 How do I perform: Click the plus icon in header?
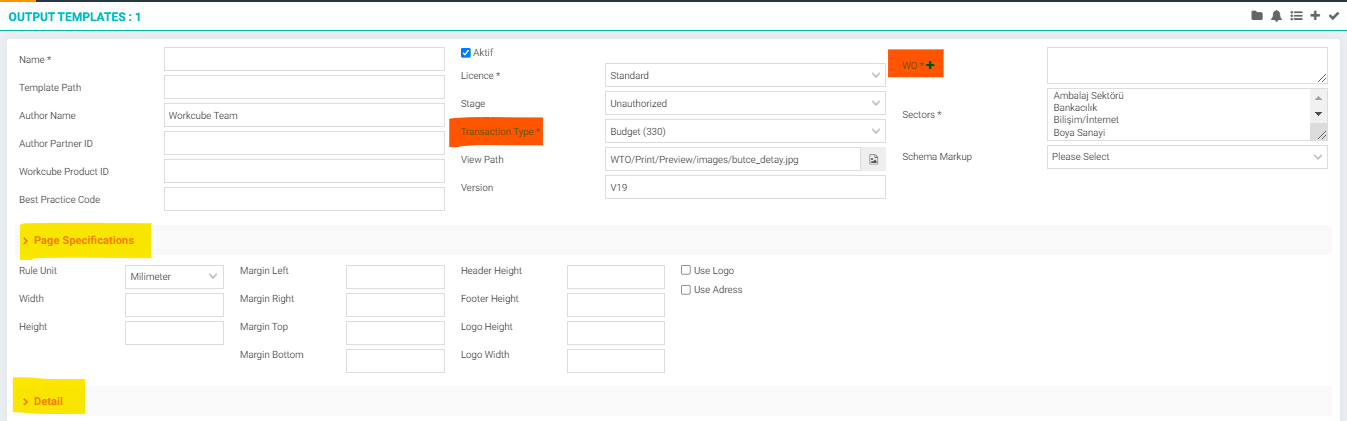1315,16
